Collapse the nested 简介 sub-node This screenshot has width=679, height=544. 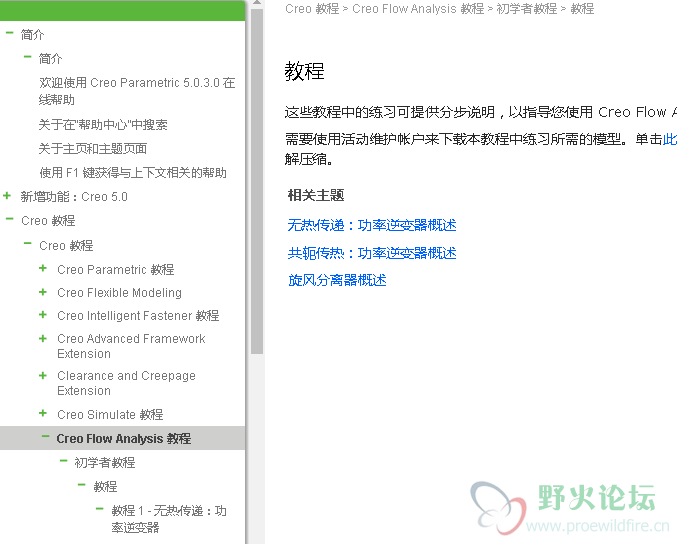click(27, 57)
